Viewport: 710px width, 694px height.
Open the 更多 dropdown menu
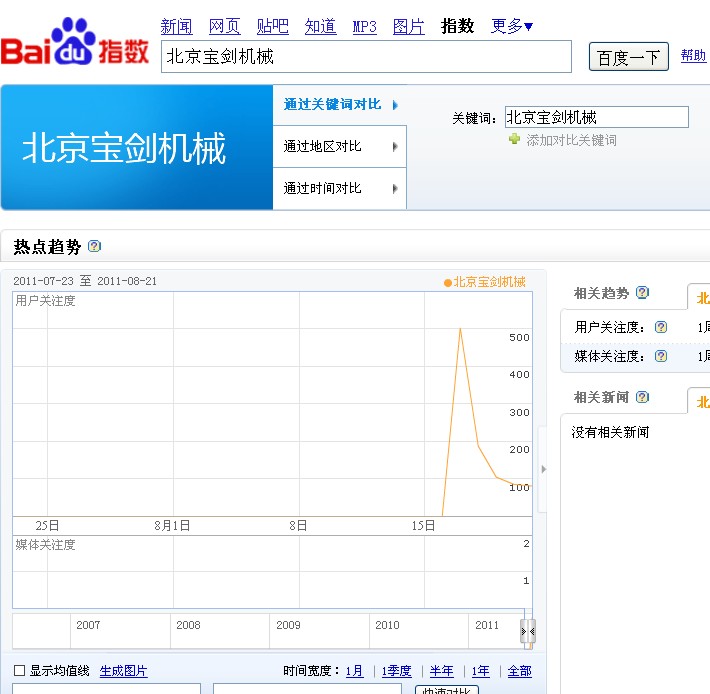click(512, 26)
